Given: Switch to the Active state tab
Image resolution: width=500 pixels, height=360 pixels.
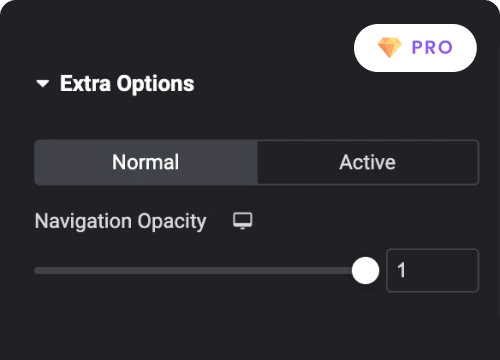Looking at the screenshot, I should (368, 162).
